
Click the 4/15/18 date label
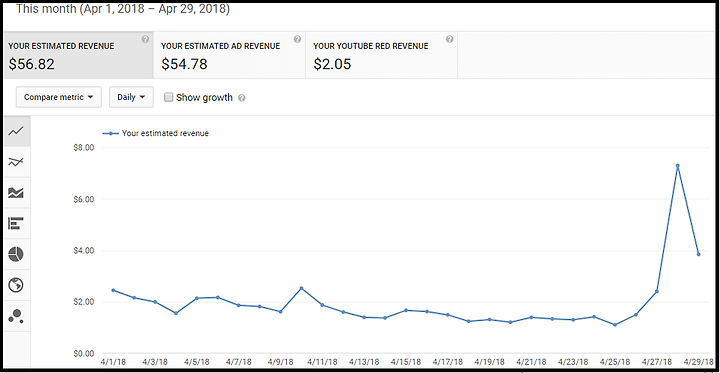click(406, 362)
